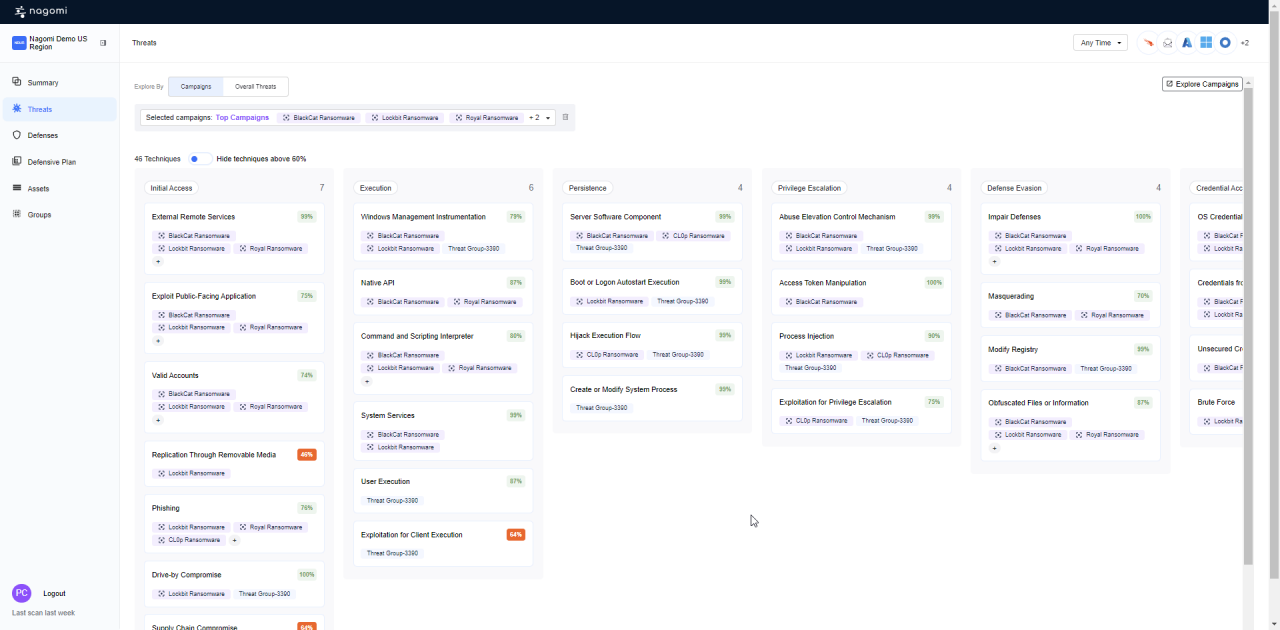
Task: Open the Defensive Plan sidebar icon
Action: click(17, 161)
